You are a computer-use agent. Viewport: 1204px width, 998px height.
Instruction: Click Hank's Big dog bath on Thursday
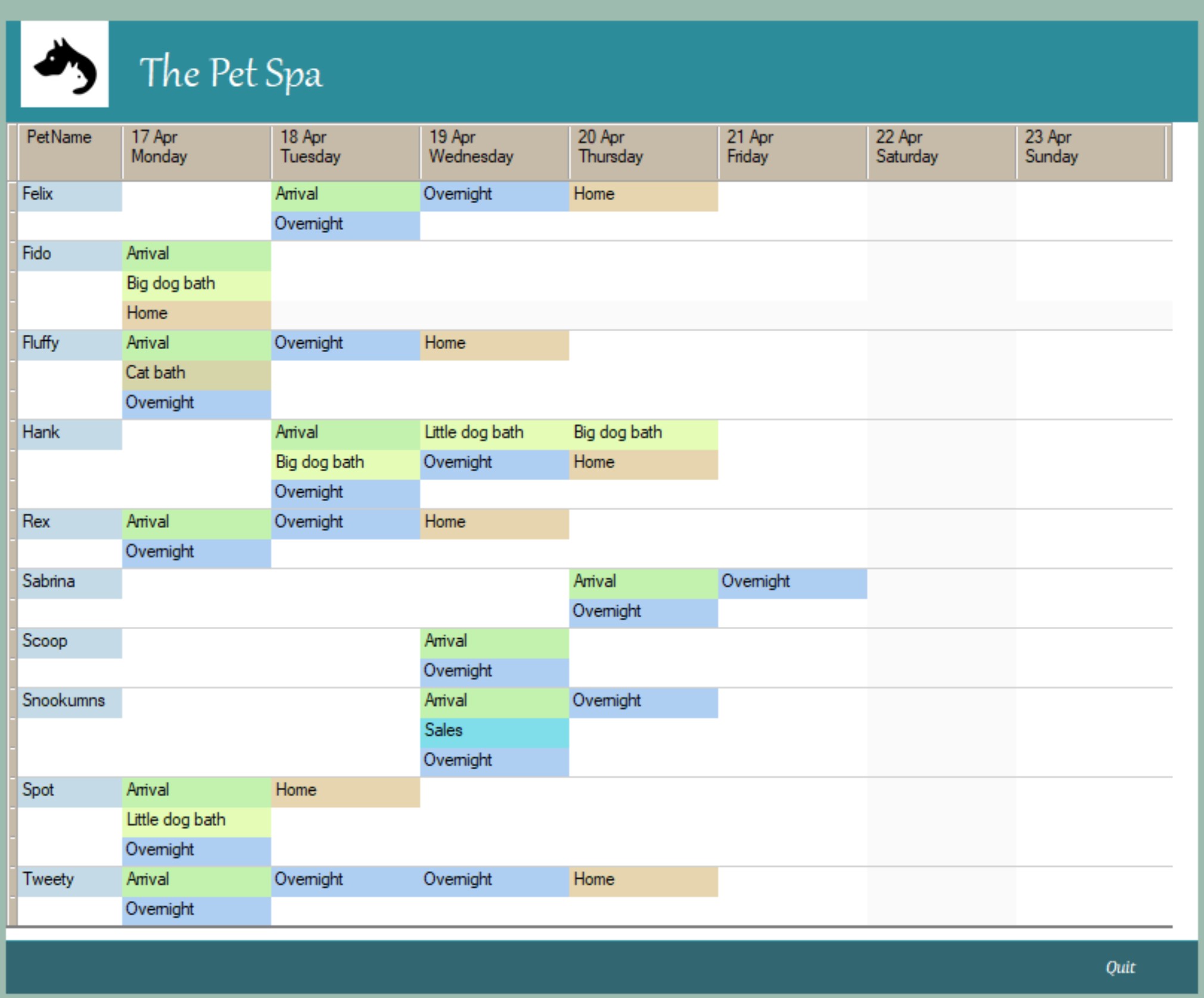pyautogui.click(x=643, y=434)
